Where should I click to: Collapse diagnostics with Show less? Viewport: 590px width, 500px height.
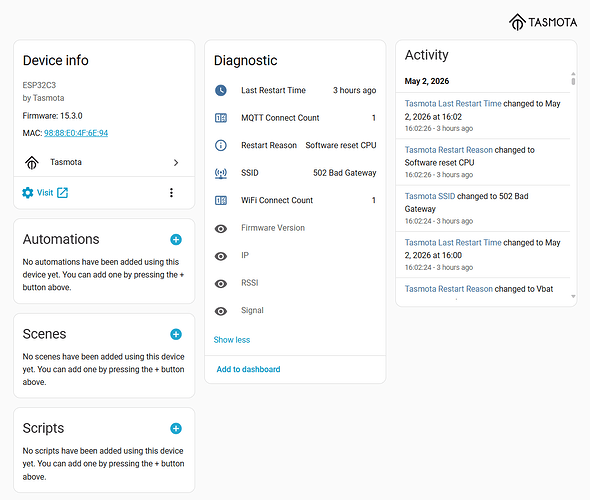coord(232,340)
